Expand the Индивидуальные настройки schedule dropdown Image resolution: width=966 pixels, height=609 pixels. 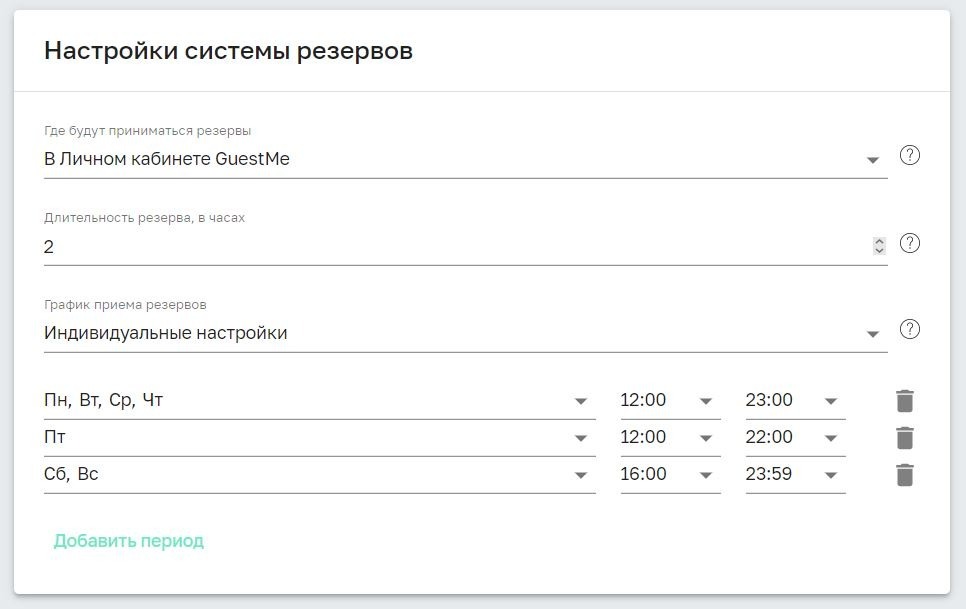872,332
